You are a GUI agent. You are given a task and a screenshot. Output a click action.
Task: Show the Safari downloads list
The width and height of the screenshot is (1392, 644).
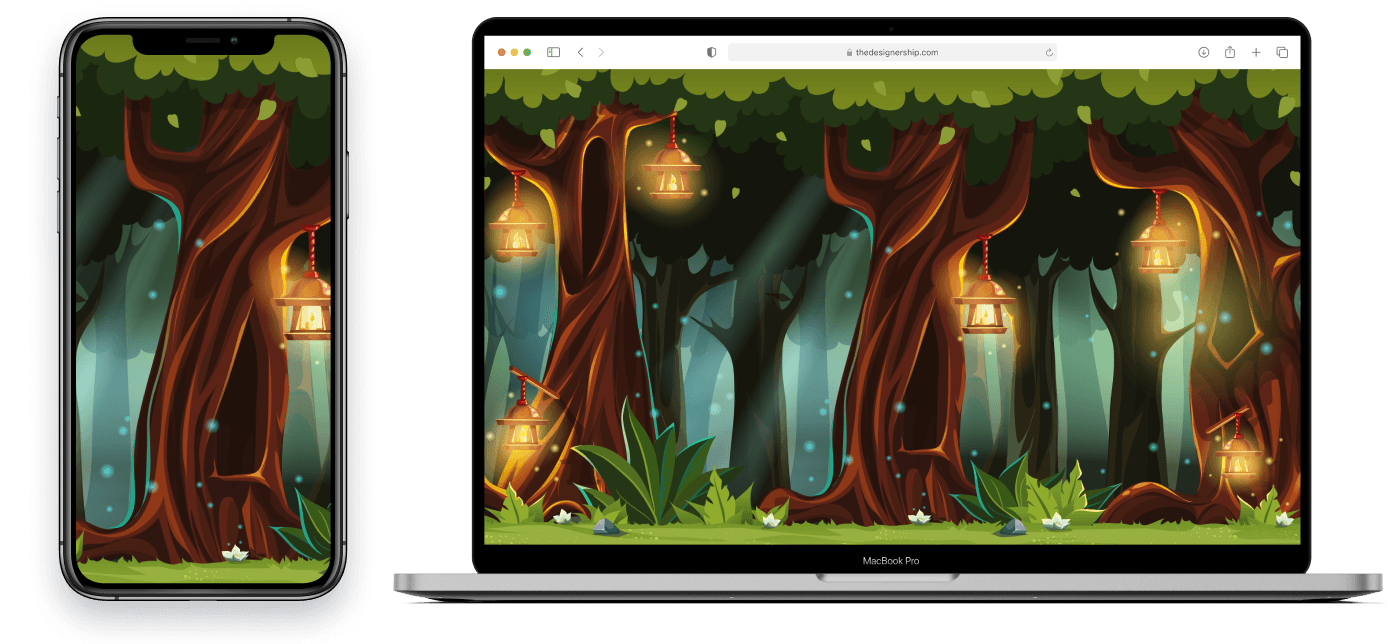tap(1203, 52)
